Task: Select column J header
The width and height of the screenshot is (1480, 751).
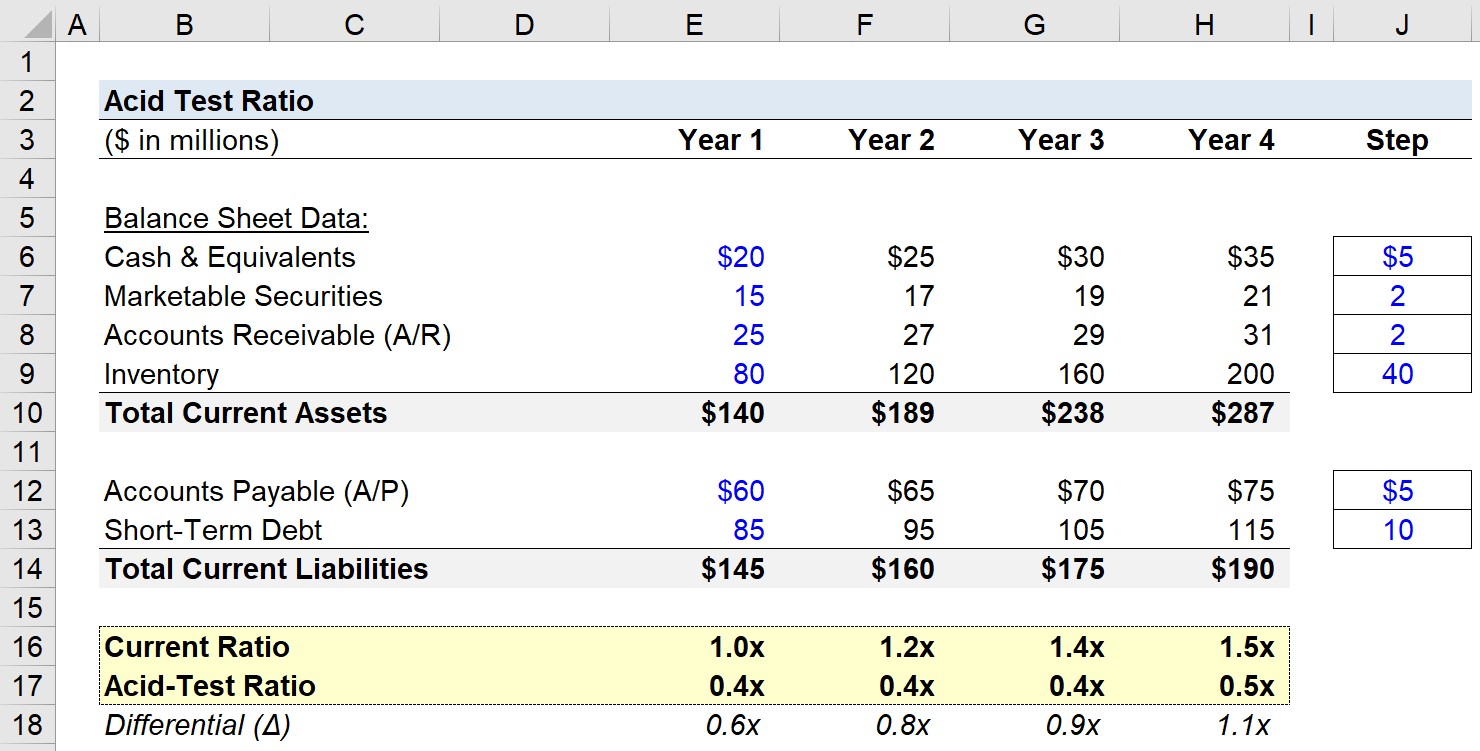Action: 1401,25
